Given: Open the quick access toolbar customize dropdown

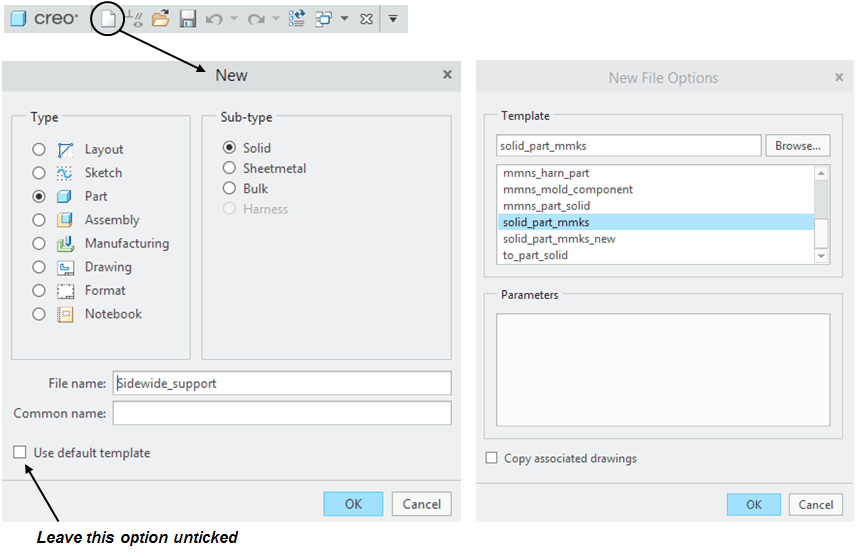Looking at the screenshot, I should point(393,19).
